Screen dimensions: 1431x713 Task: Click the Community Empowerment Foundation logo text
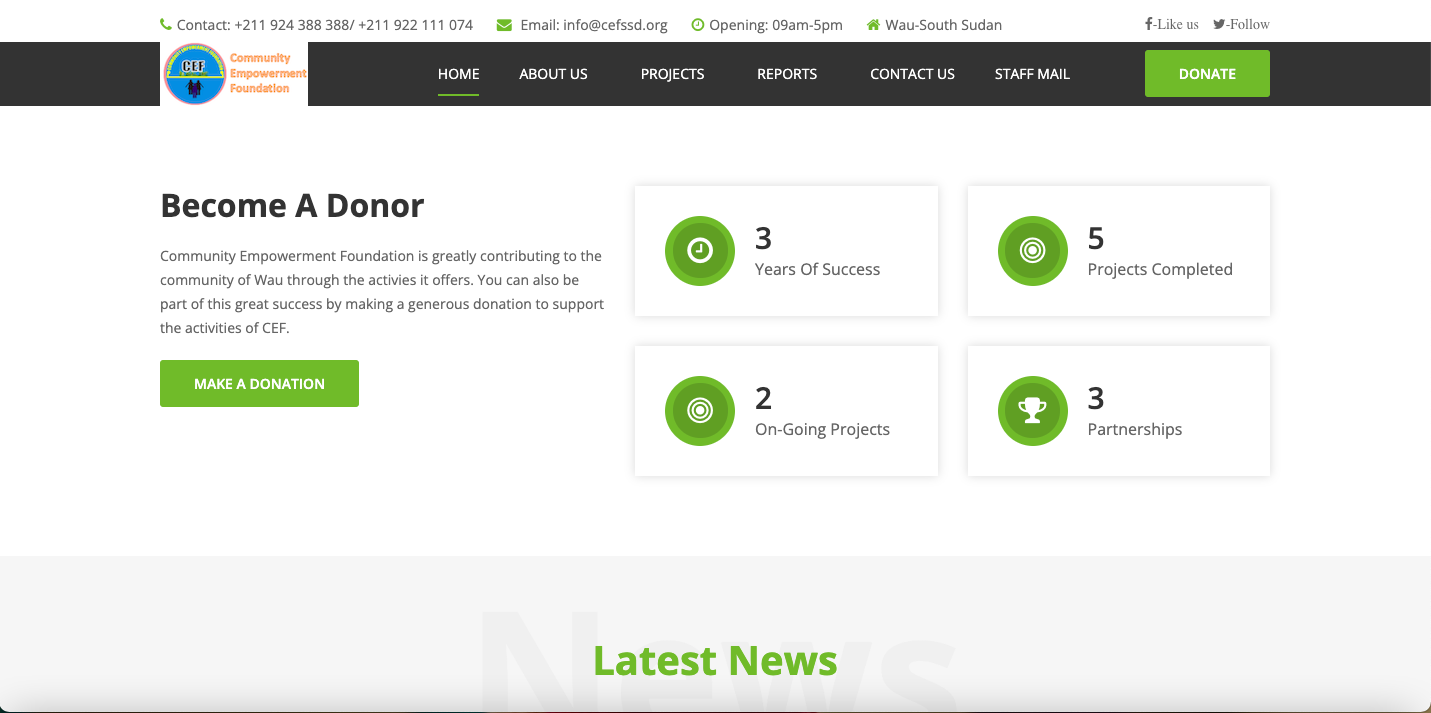268,73
